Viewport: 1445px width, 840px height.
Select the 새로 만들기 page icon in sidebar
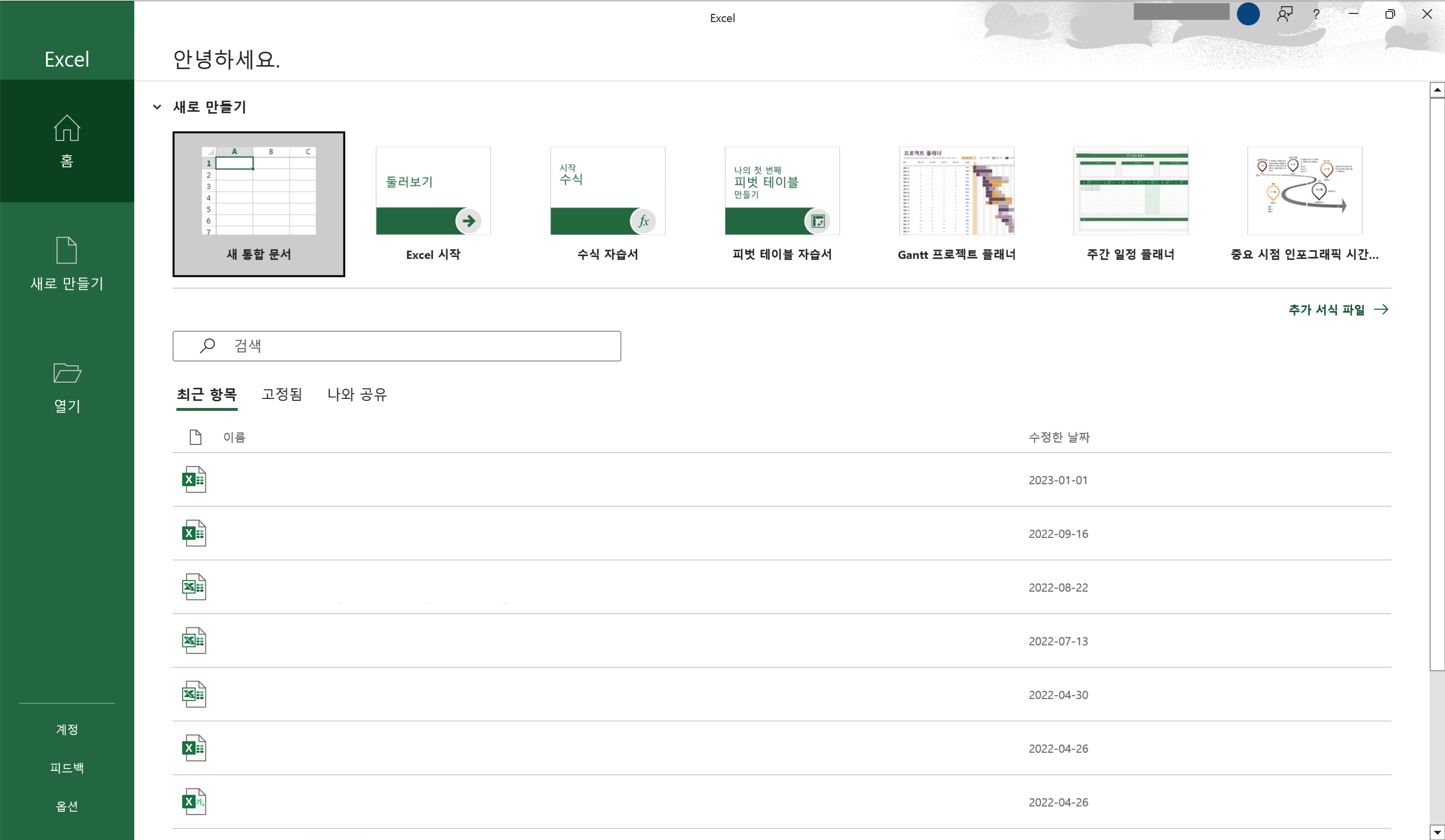pos(67,250)
